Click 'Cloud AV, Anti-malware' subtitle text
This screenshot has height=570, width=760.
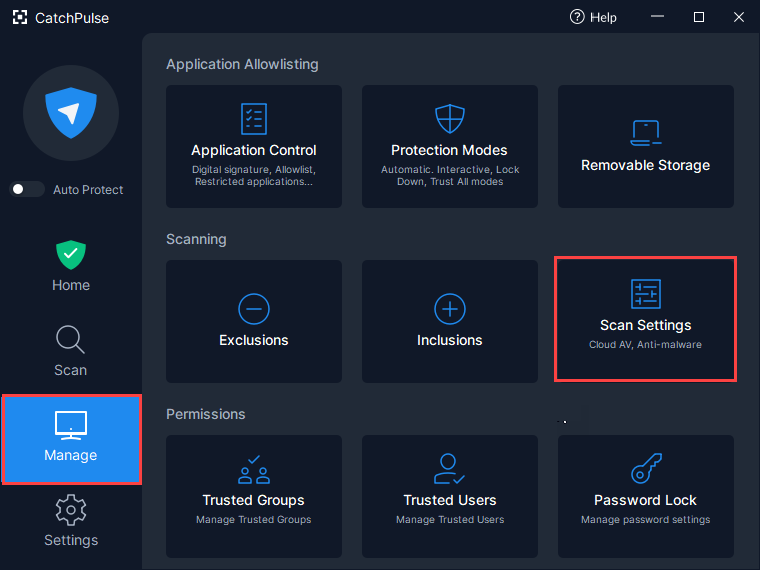[646, 345]
